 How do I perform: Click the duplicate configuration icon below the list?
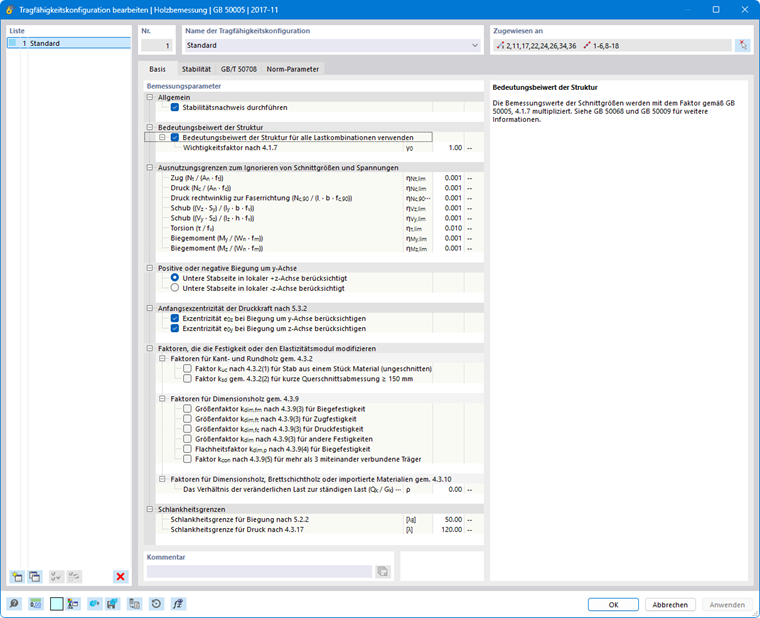(x=35, y=576)
